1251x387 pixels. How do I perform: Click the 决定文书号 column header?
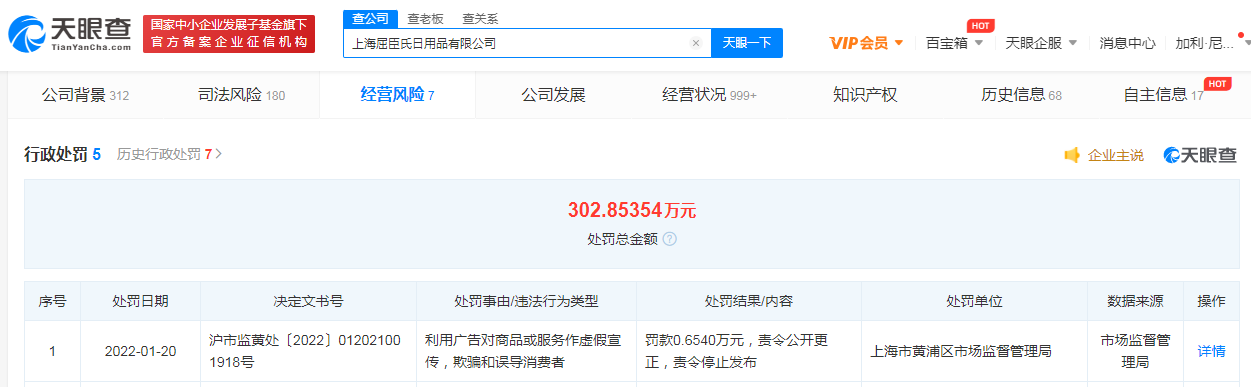coord(308,301)
